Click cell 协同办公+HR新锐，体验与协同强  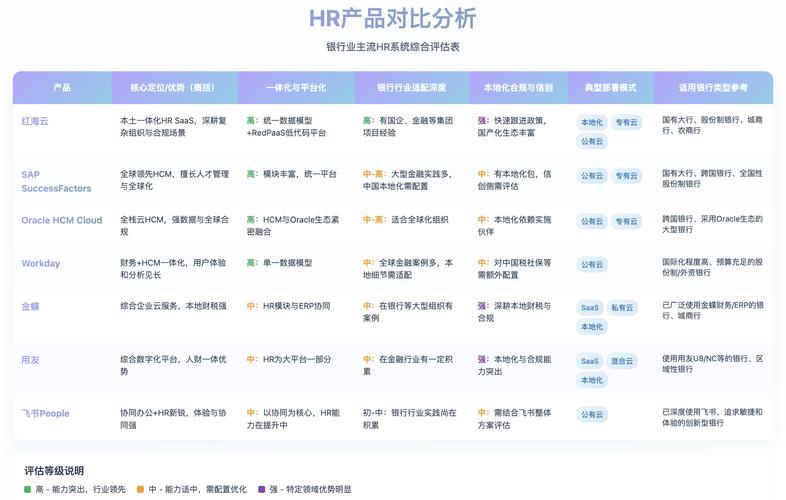pyautogui.click(x=173, y=419)
